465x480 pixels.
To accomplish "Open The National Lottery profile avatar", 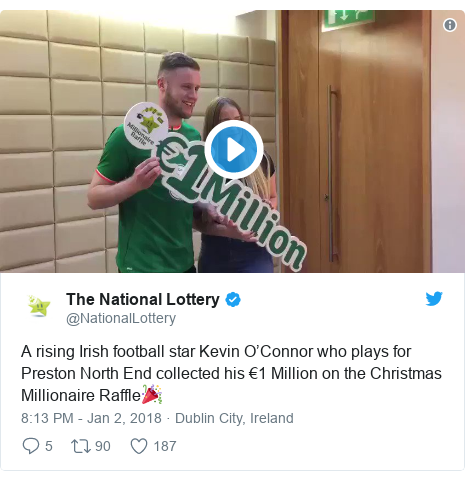I will click(39, 306).
